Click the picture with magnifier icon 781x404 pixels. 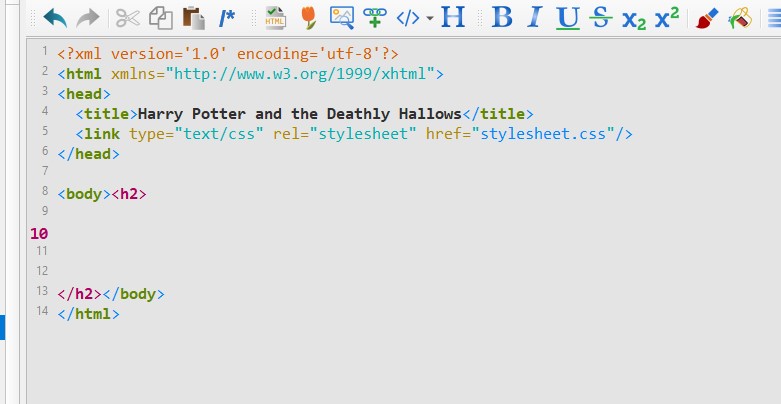[x=342, y=18]
